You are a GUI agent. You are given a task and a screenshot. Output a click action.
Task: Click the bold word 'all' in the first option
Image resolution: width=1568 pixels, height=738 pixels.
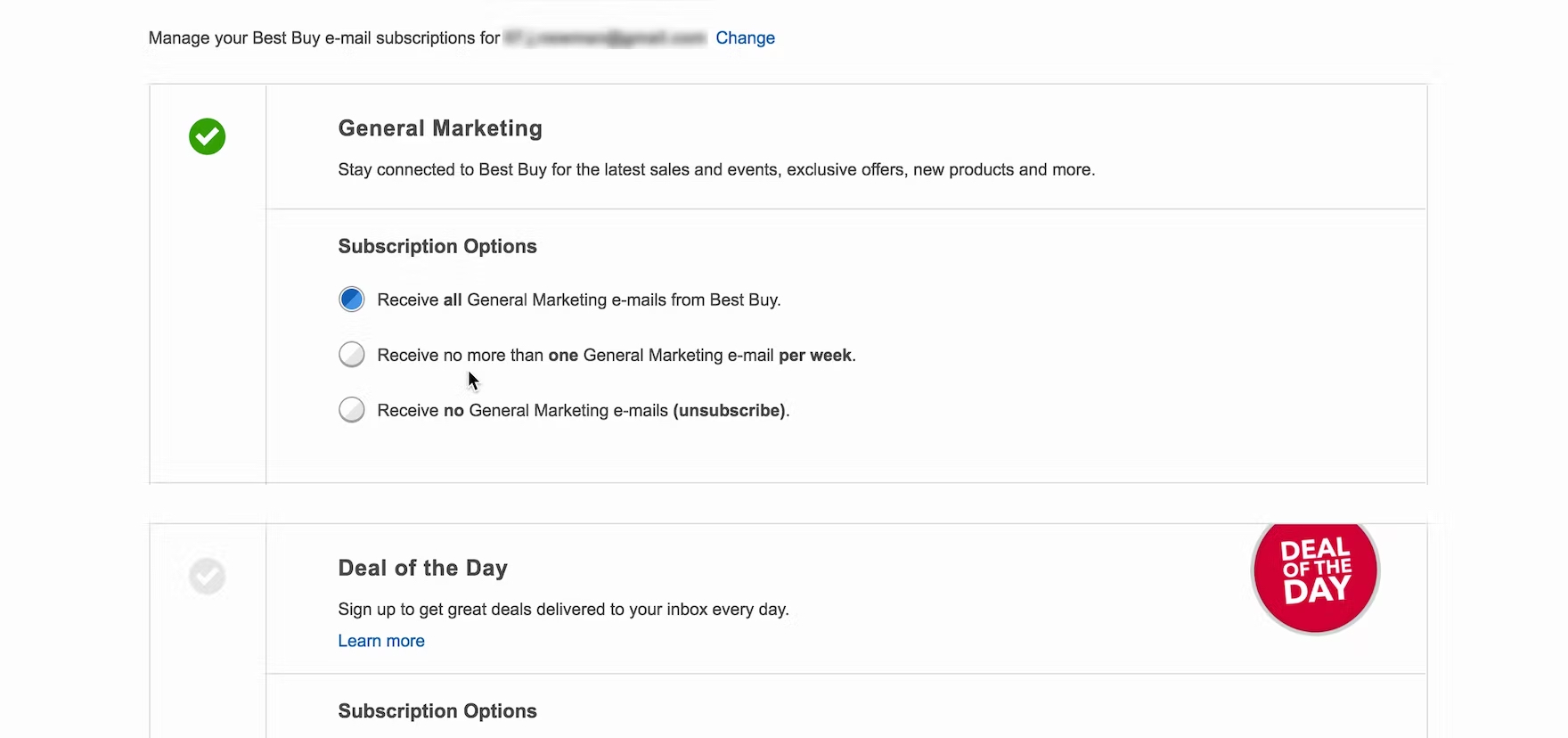(x=453, y=300)
